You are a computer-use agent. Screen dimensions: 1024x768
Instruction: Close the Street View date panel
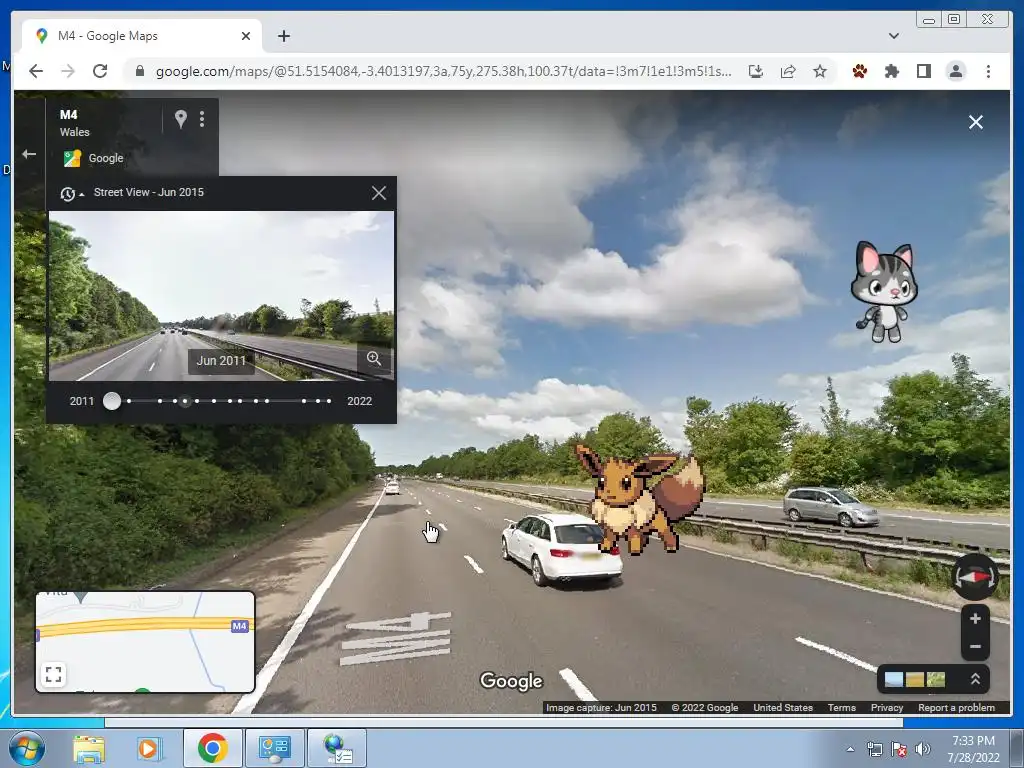click(x=379, y=193)
